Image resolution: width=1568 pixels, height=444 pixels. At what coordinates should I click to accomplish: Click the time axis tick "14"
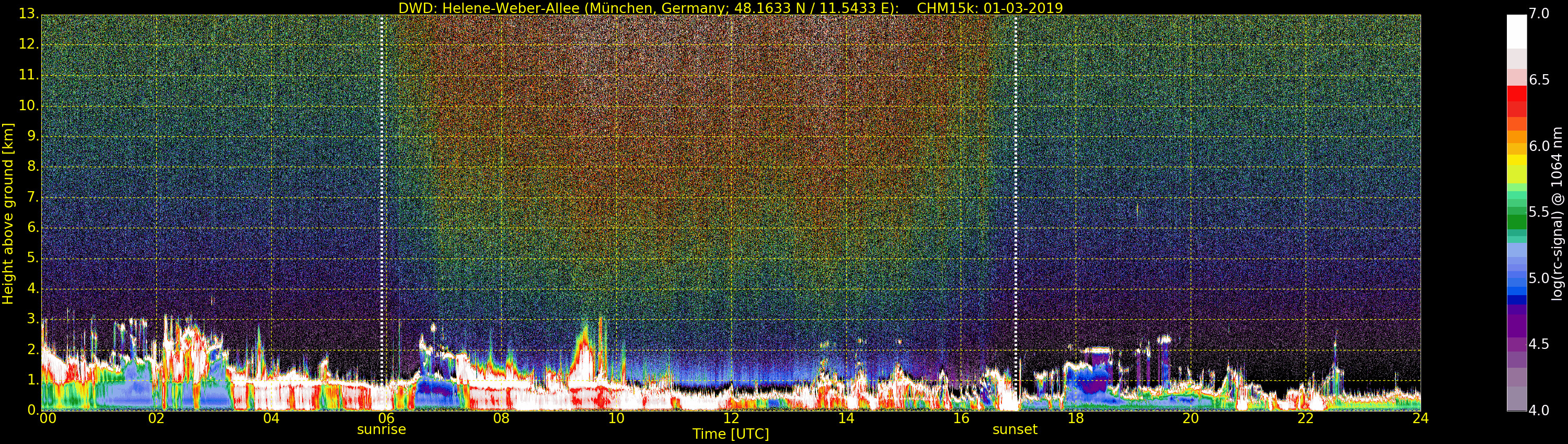tap(846, 418)
